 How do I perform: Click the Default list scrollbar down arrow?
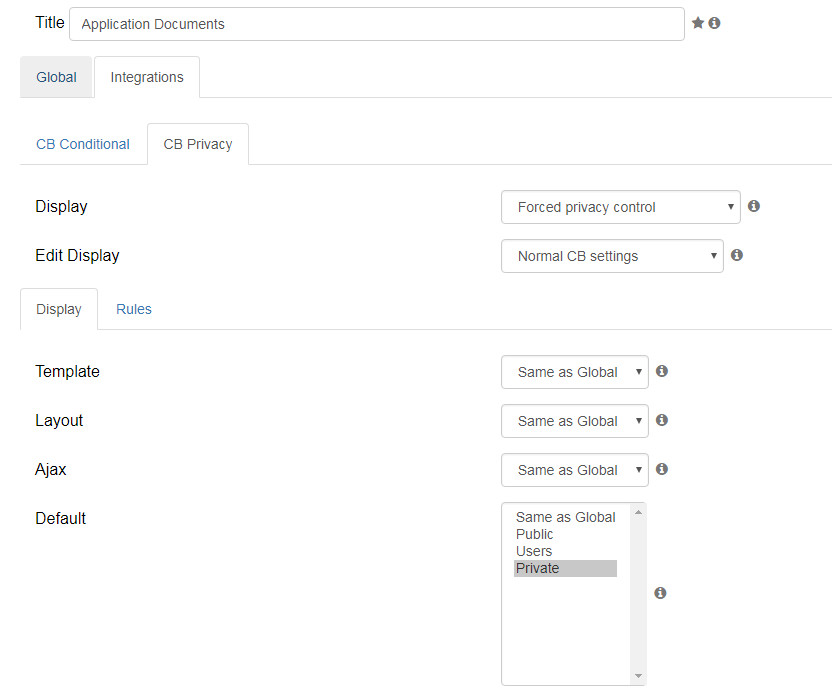point(638,676)
